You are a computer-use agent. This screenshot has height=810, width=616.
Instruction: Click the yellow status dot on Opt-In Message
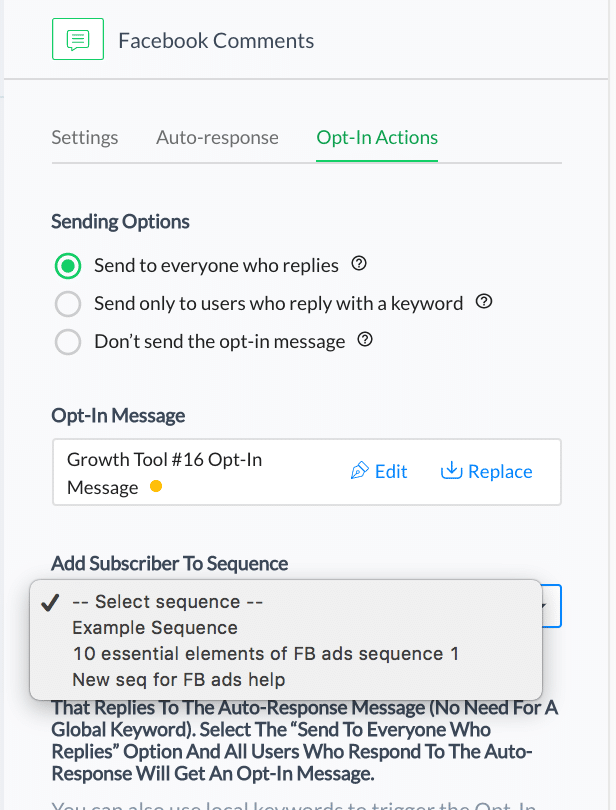coord(156,486)
